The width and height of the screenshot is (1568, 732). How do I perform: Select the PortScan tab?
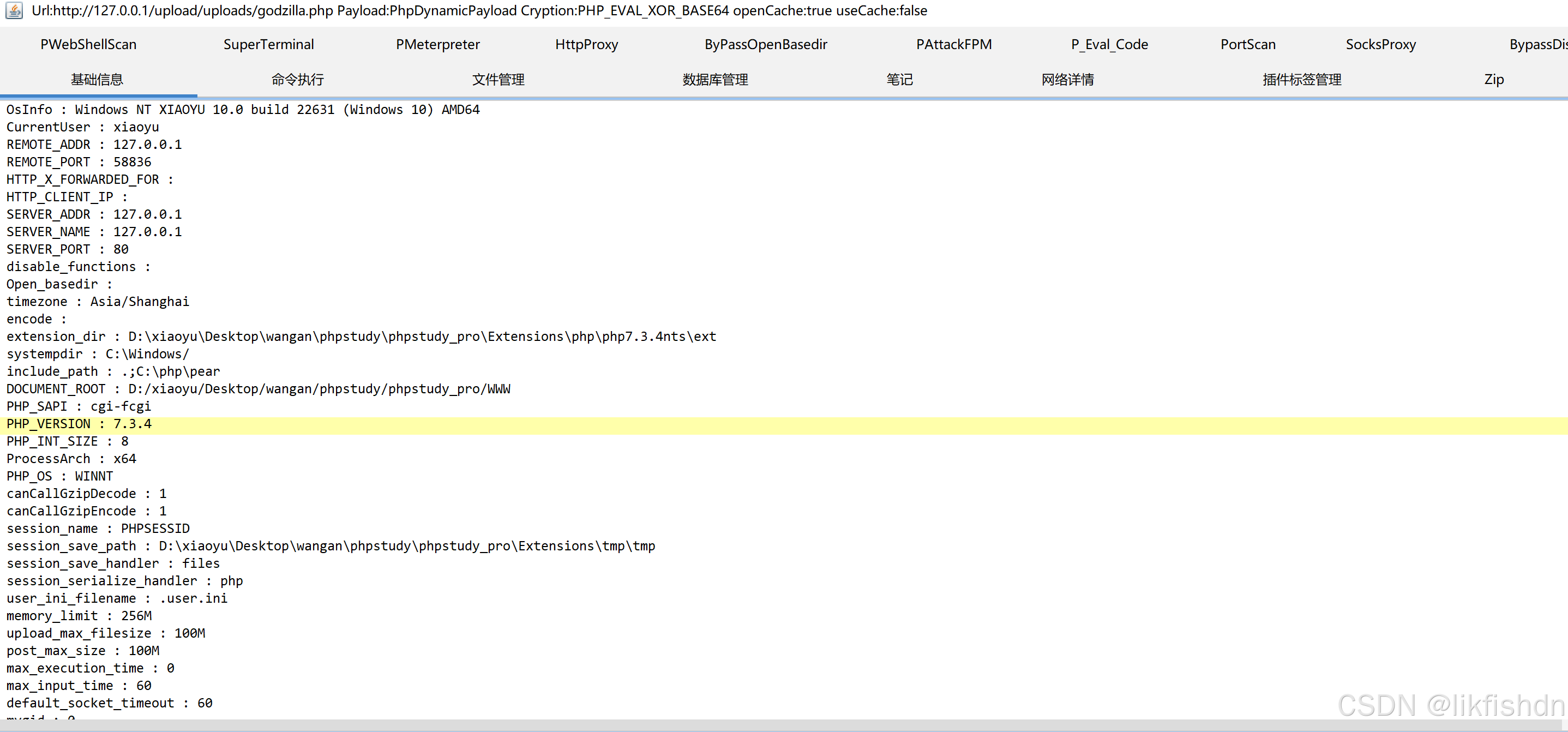click(x=1247, y=45)
